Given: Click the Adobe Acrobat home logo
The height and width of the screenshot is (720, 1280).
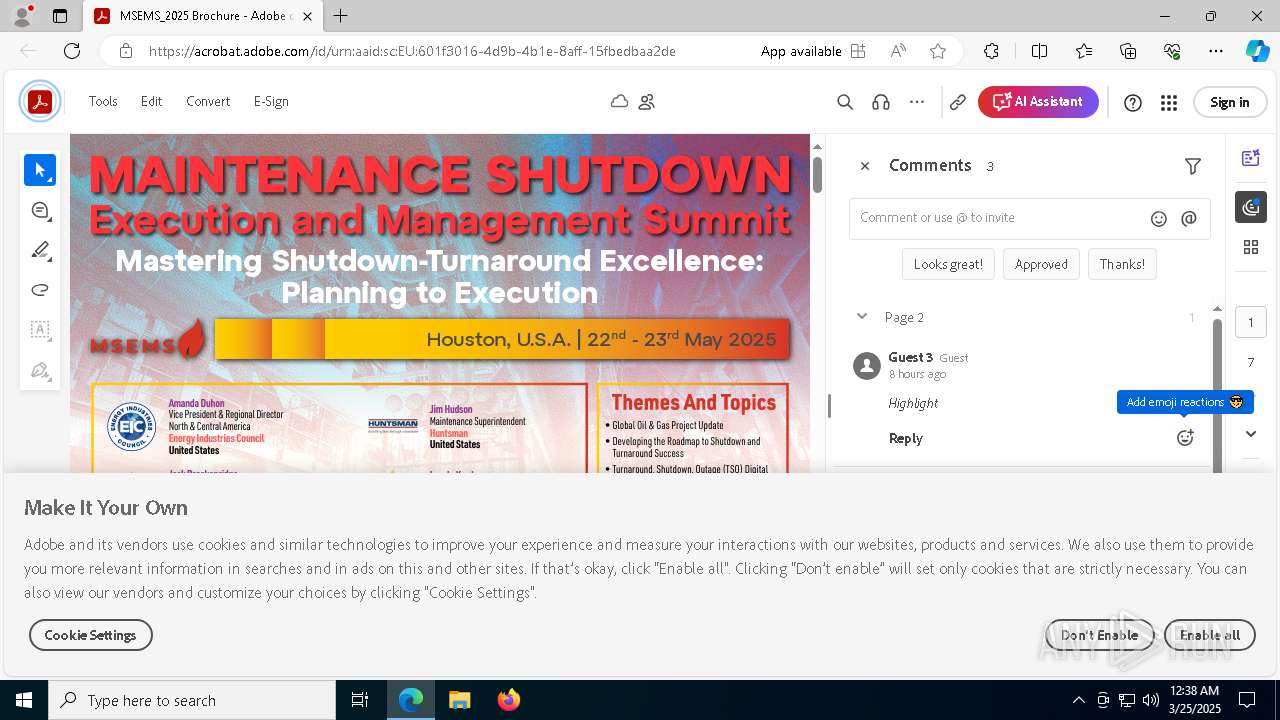Looking at the screenshot, I should [x=40, y=101].
